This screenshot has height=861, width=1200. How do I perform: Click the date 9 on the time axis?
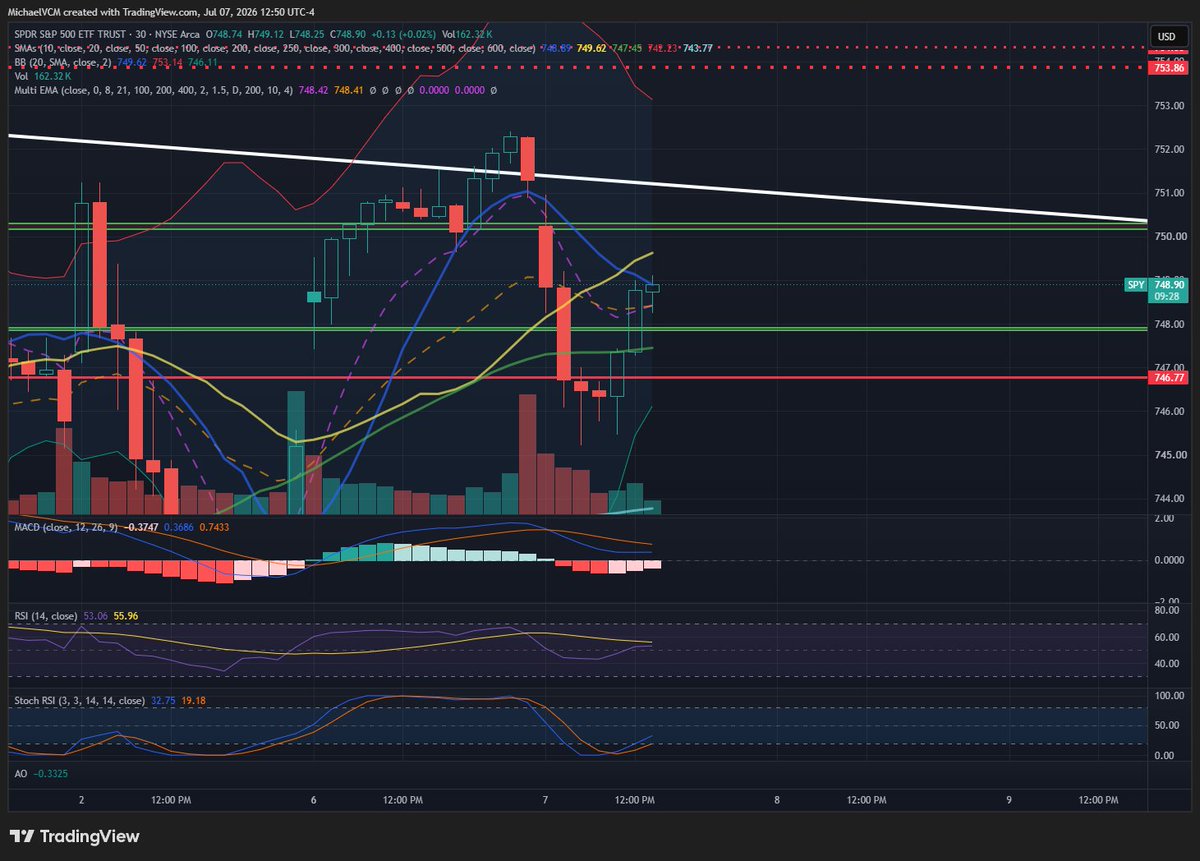click(1009, 800)
